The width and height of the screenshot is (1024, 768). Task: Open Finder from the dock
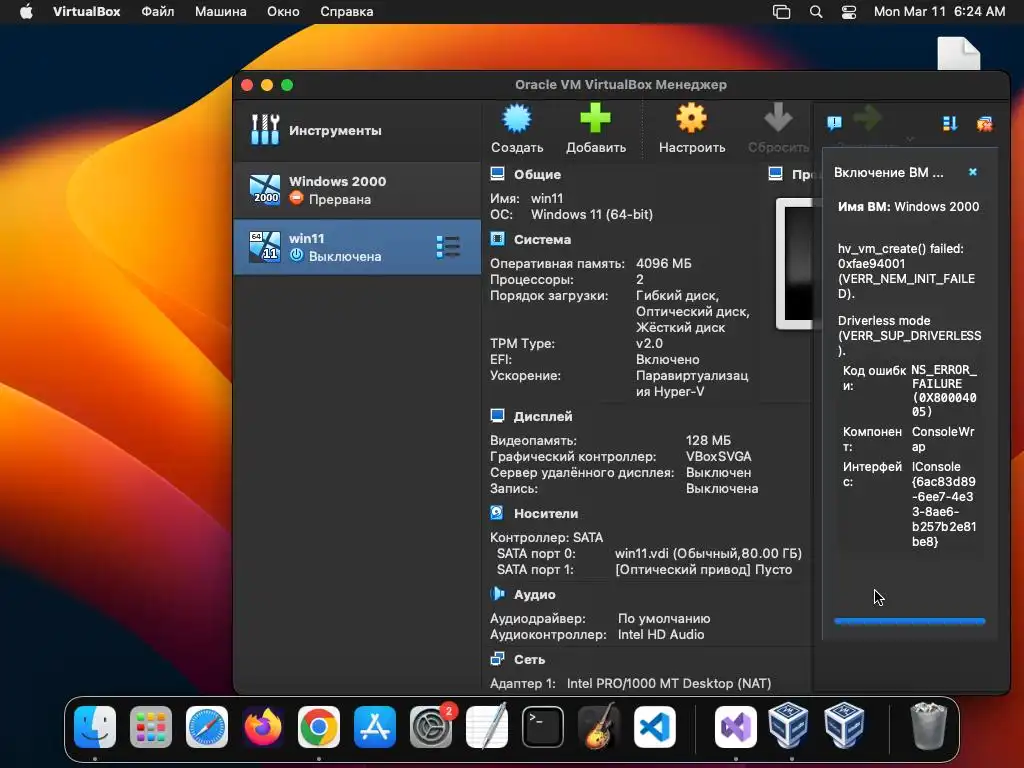(x=95, y=727)
